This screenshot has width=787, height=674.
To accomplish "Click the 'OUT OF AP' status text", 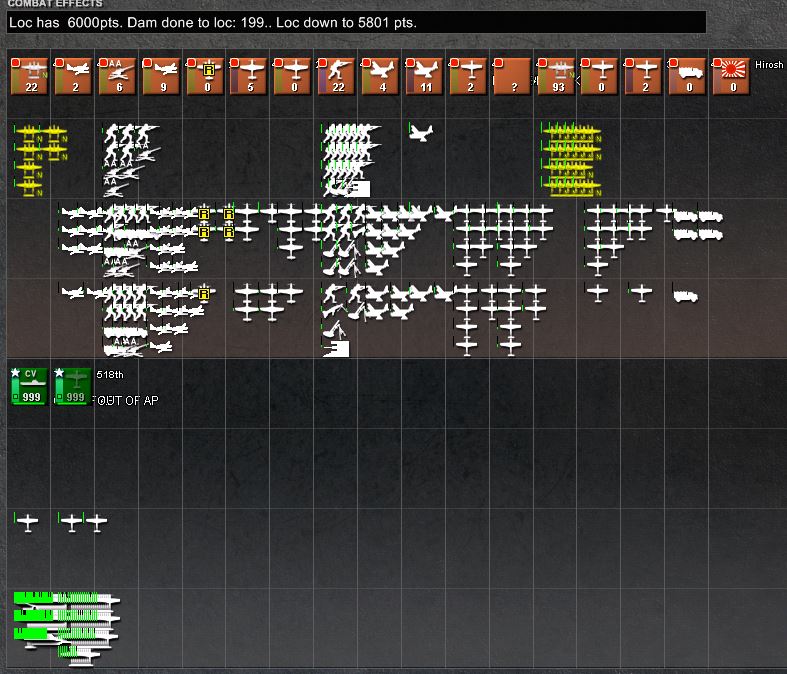I will [x=128, y=400].
